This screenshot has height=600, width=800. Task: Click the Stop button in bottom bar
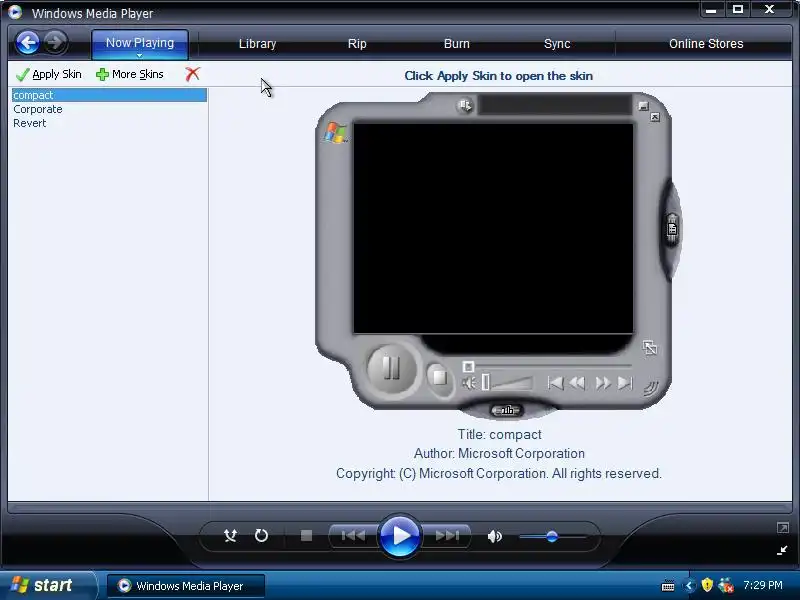coord(306,536)
